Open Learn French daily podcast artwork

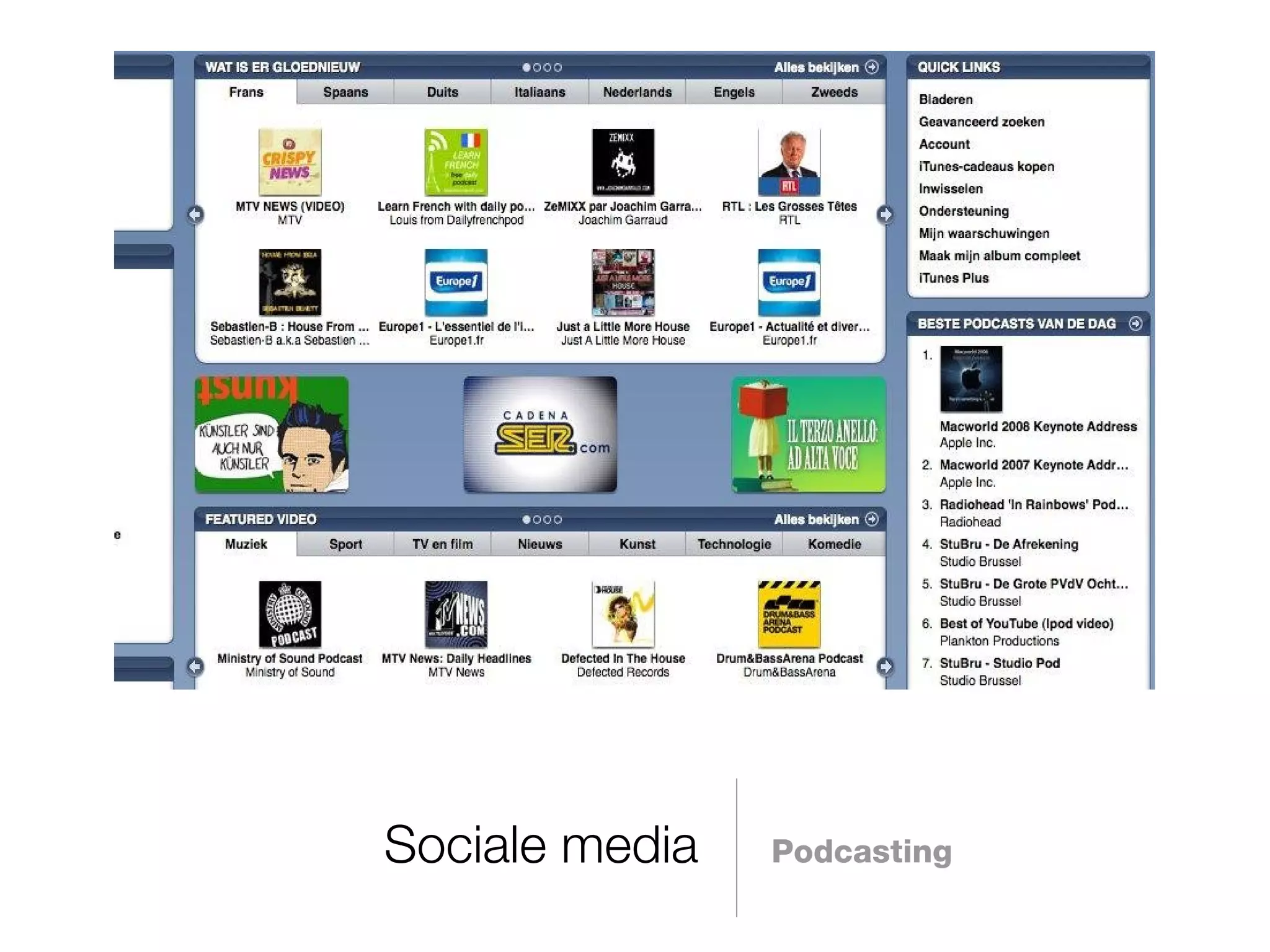[x=456, y=162]
